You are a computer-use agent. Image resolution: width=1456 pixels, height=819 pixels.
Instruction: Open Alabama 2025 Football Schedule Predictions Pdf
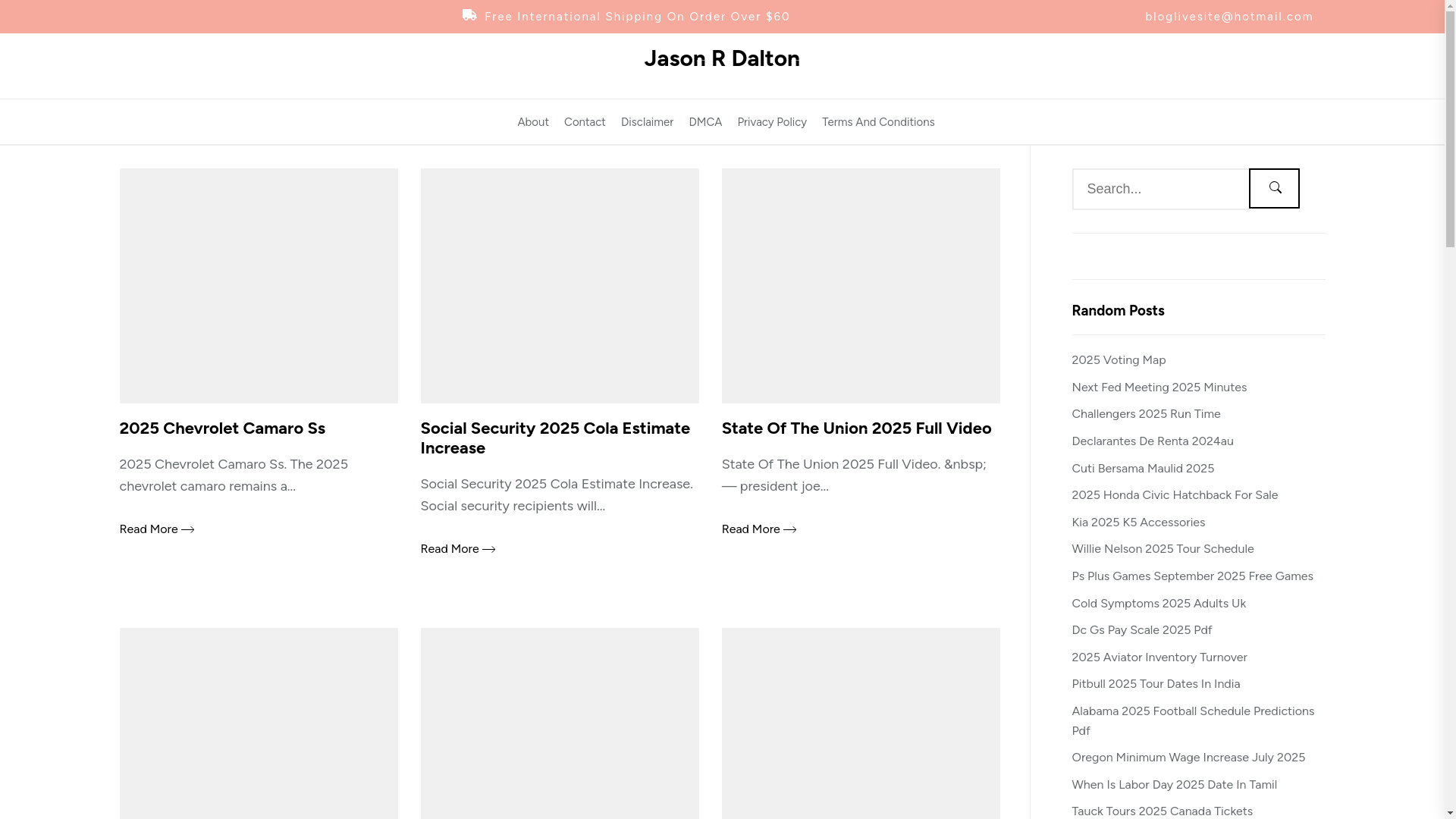point(1193,721)
